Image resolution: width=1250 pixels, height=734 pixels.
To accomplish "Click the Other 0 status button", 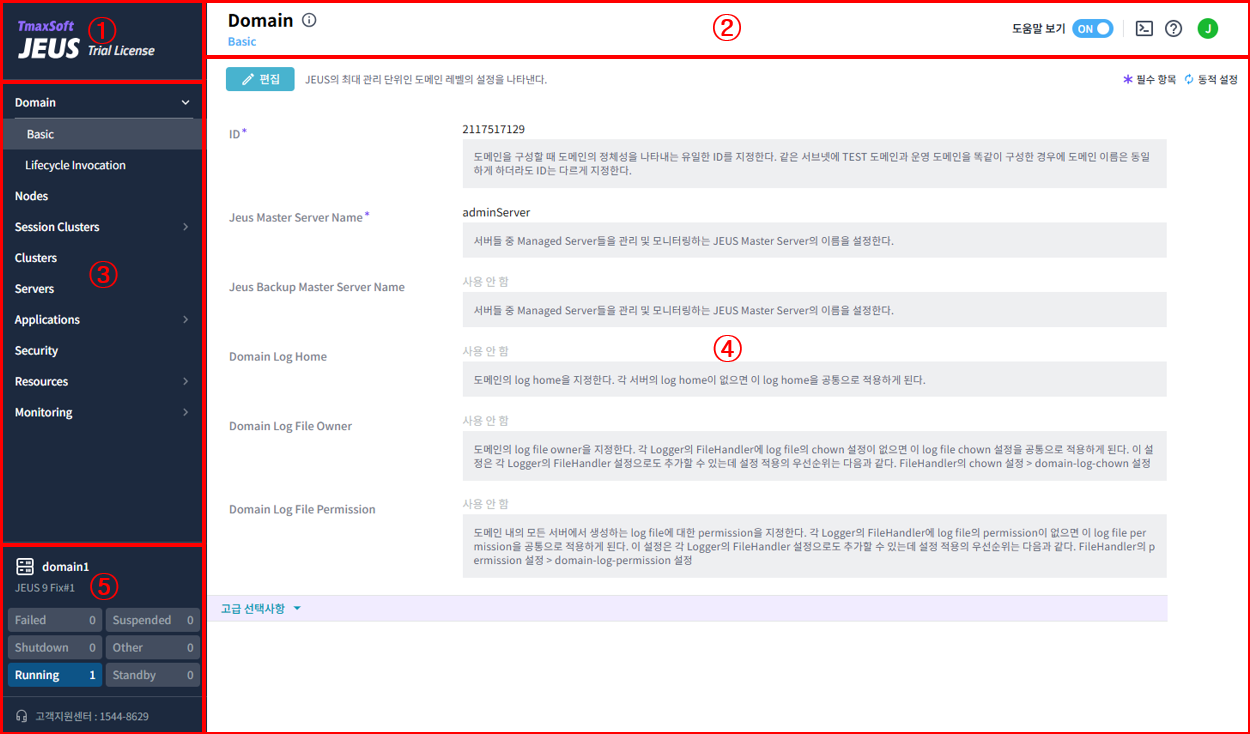I will [153, 648].
